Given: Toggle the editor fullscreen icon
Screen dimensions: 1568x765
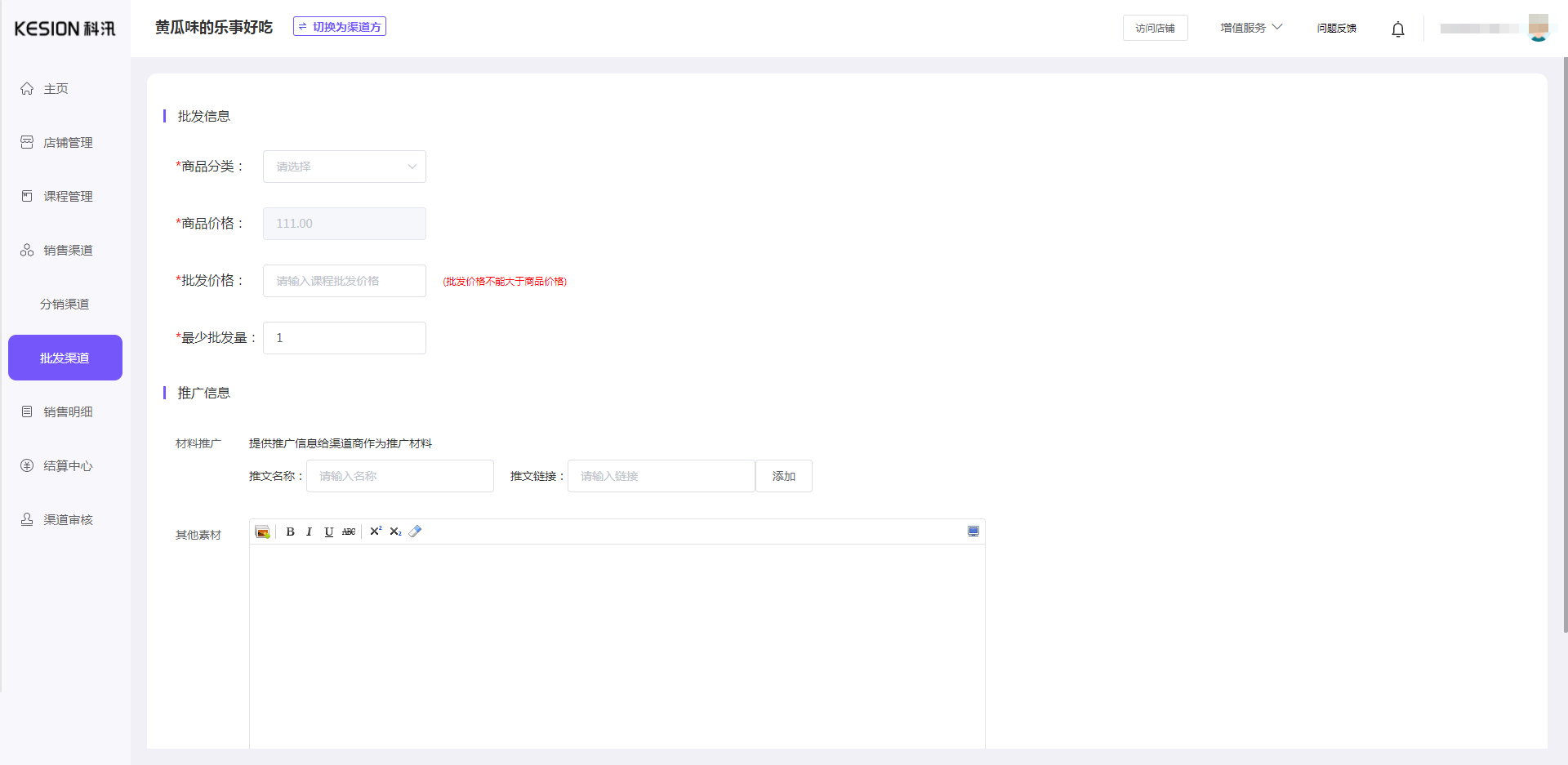Looking at the screenshot, I should 973,531.
